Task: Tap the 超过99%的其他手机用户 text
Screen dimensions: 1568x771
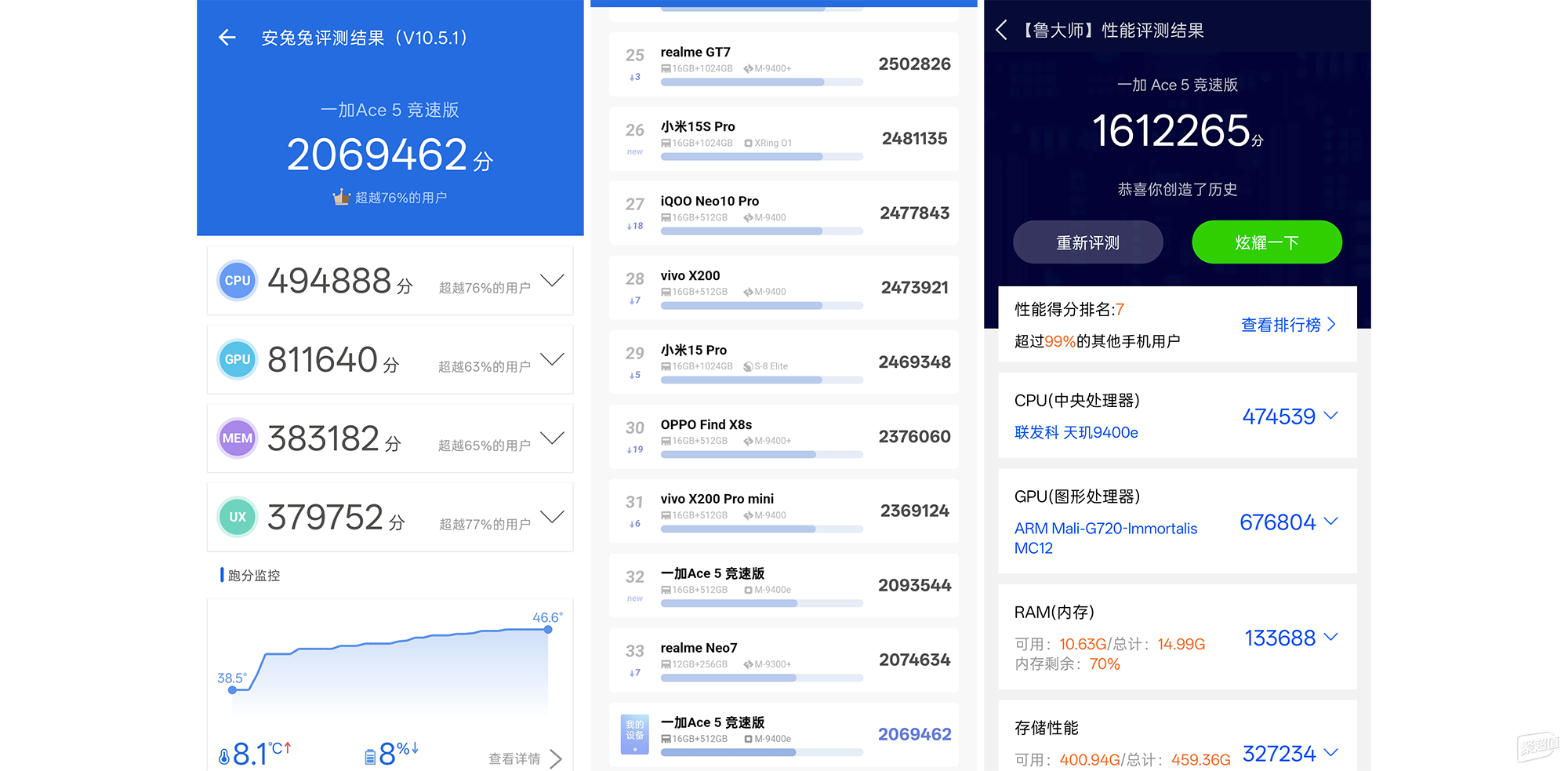Action: point(1097,341)
